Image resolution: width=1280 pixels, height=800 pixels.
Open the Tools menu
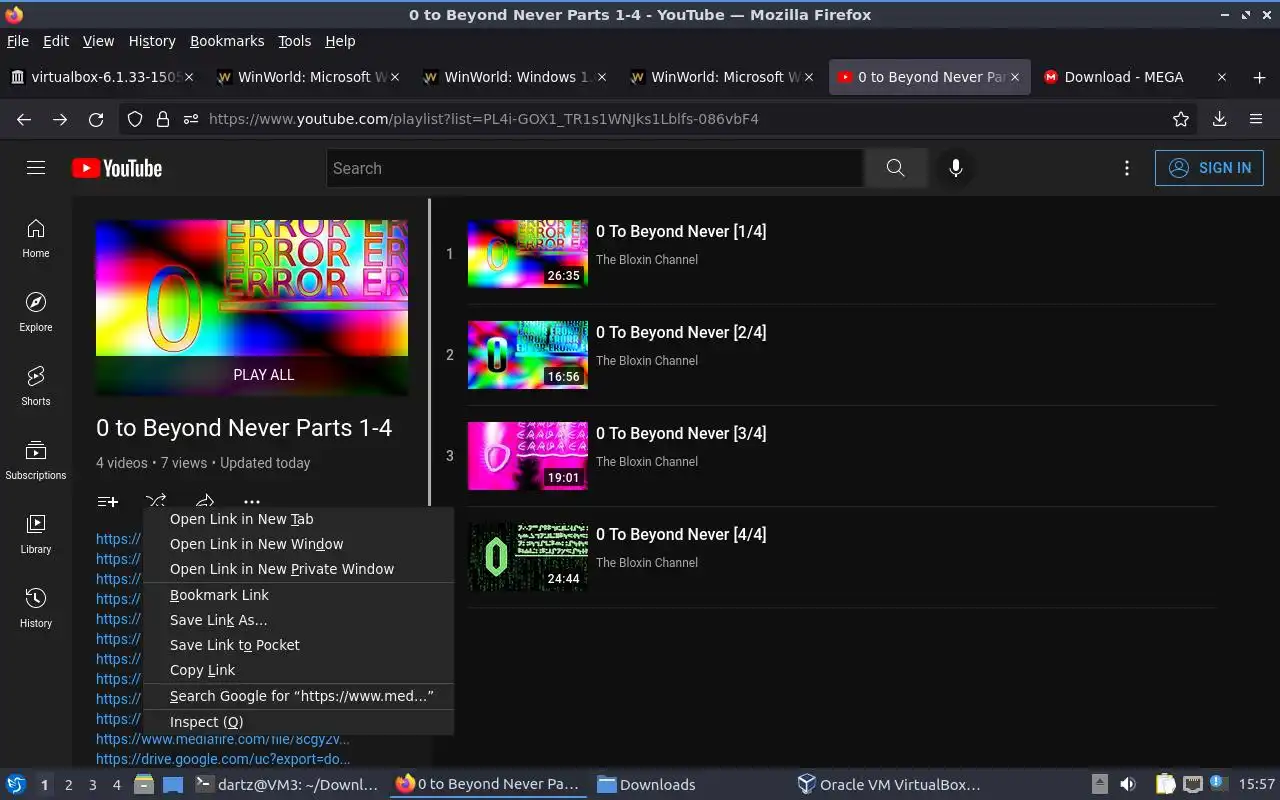pos(295,41)
